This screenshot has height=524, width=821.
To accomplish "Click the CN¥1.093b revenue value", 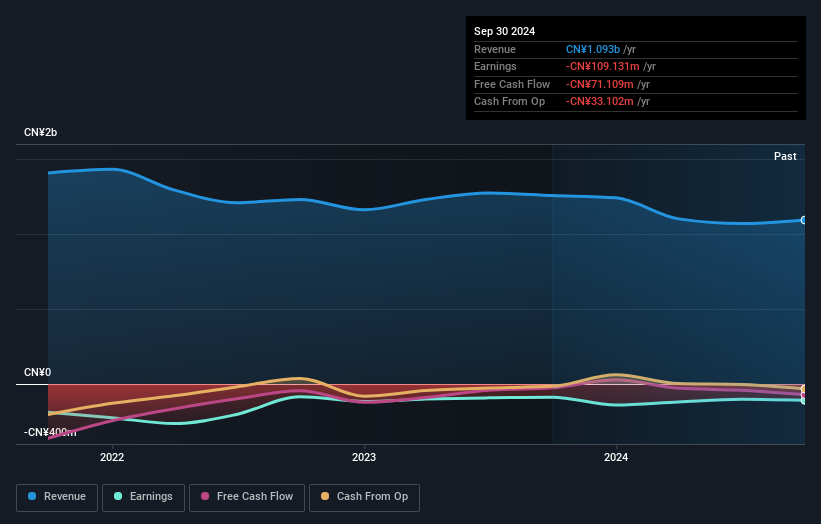I will [593, 49].
